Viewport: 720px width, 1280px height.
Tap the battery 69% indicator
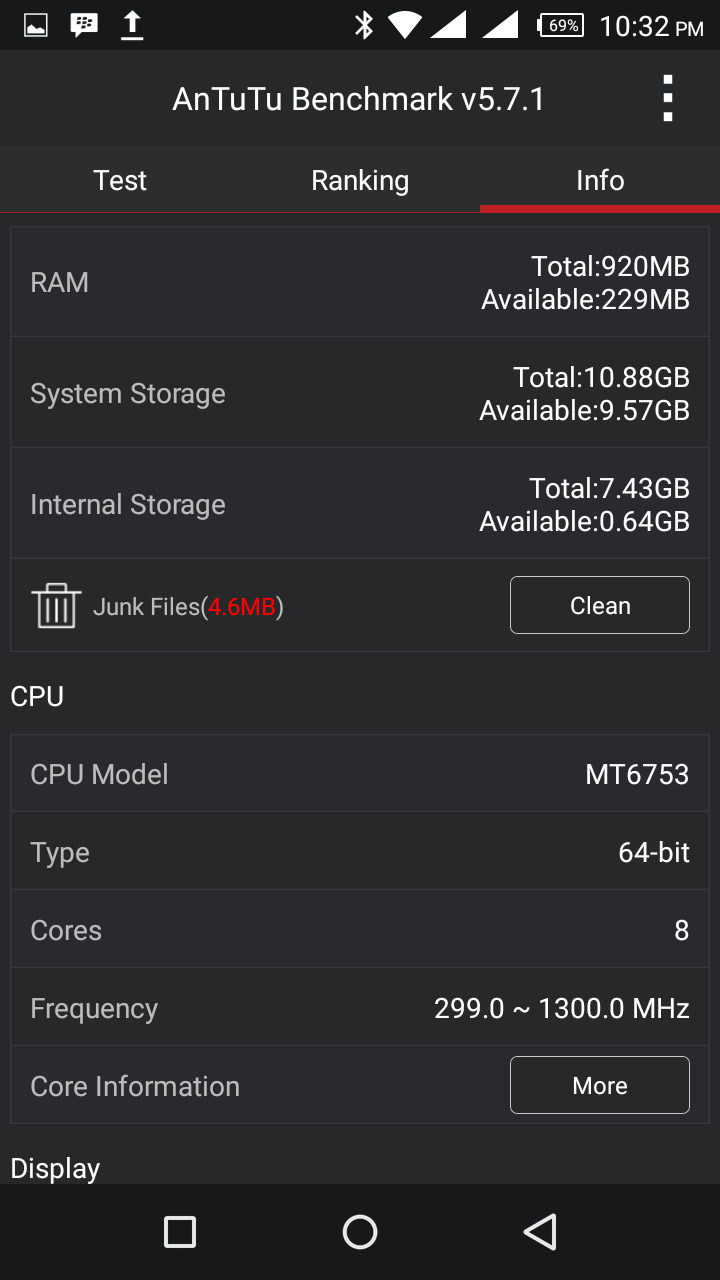point(561,25)
